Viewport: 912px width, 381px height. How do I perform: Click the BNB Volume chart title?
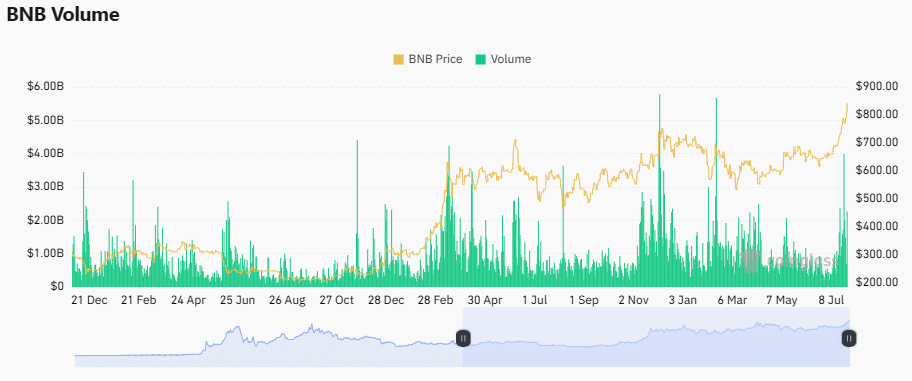63,15
